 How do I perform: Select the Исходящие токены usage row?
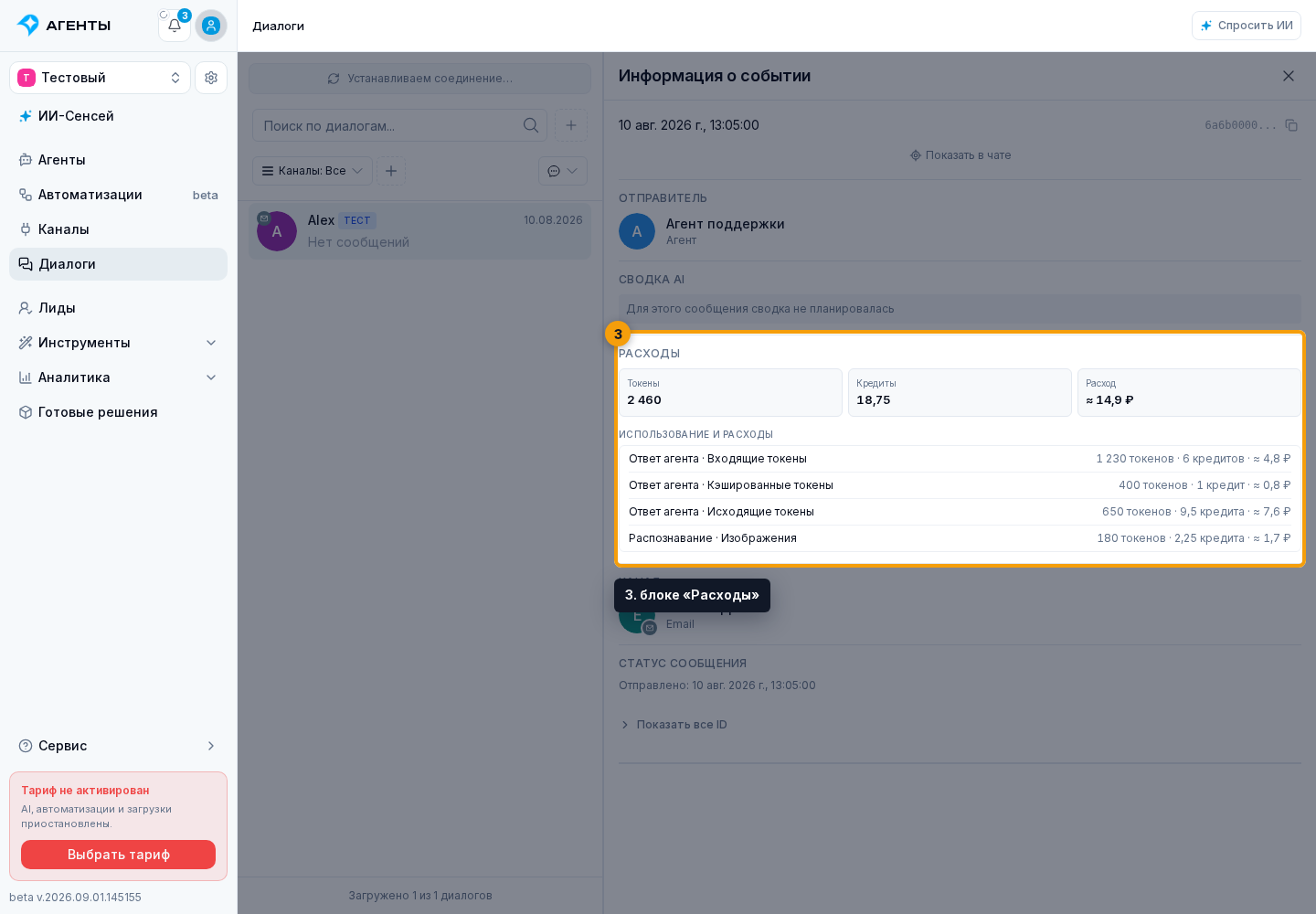(960, 512)
